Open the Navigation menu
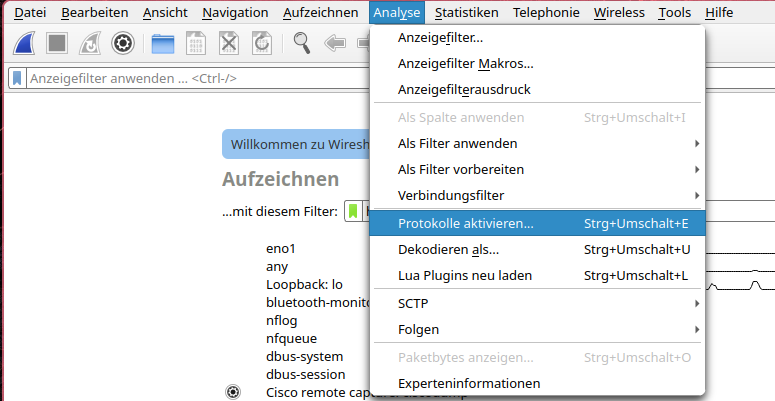Viewport: 775px width, 401px height. click(235, 12)
